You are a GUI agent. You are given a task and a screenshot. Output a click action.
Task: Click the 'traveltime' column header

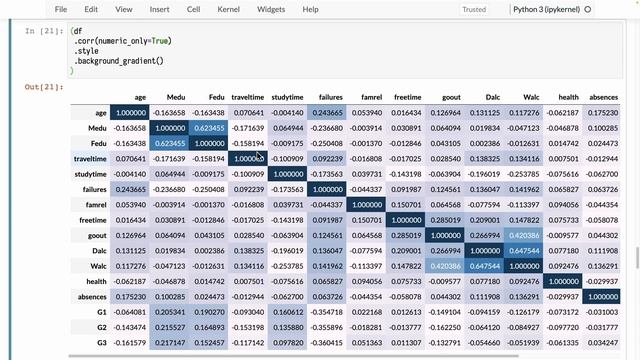[248, 97]
